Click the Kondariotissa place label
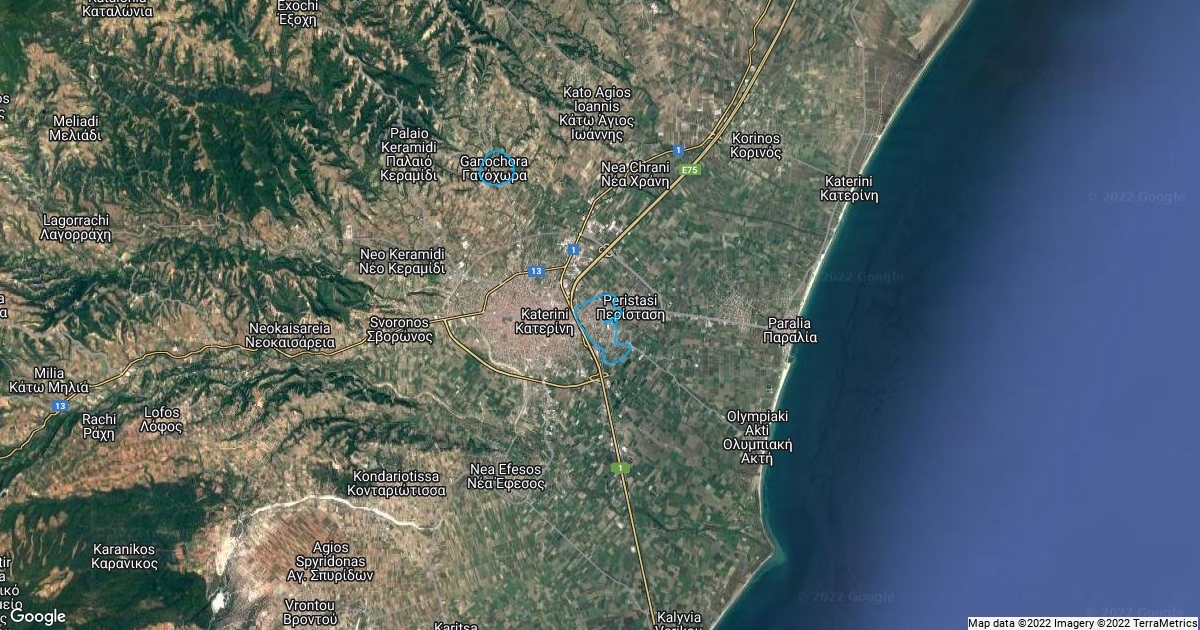This screenshot has height=630, width=1200. [x=396, y=483]
